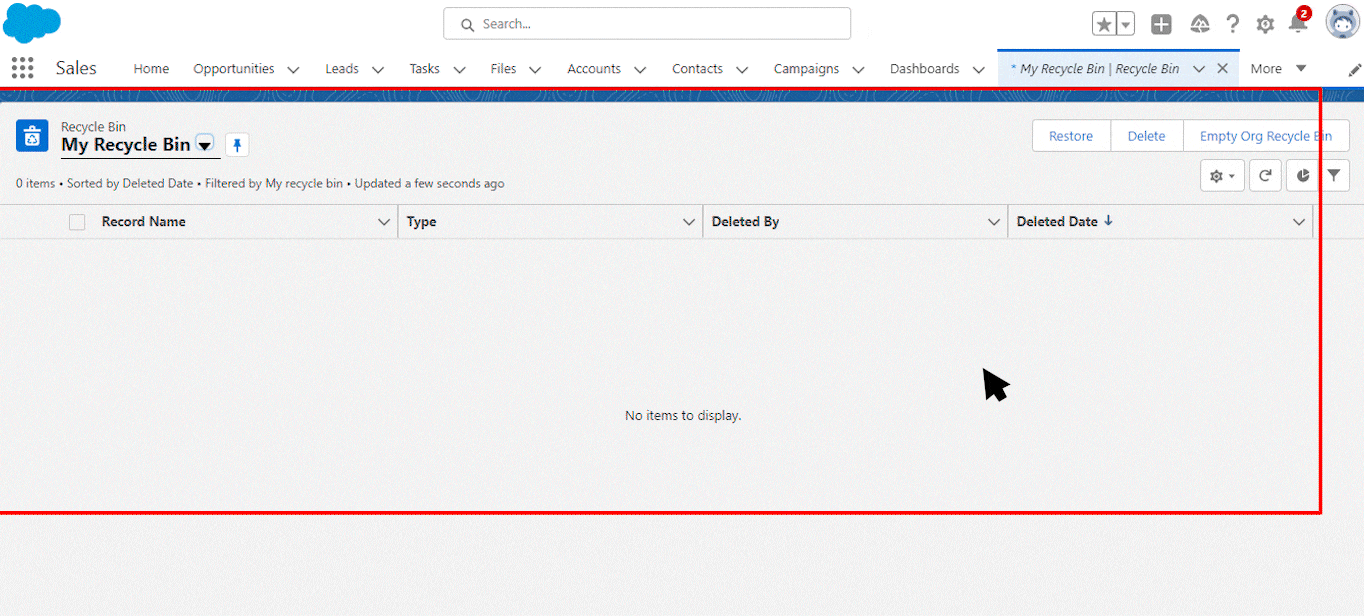
Task: Focus the global Search field
Action: (x=647, y=24)
